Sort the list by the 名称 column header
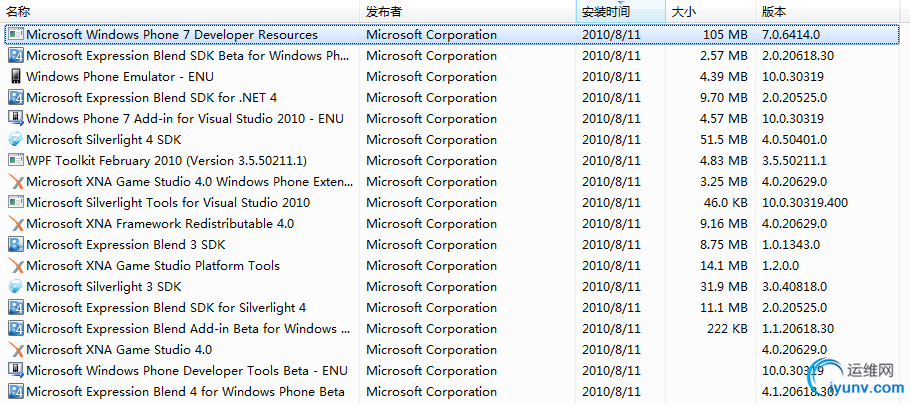 (180, 11)
